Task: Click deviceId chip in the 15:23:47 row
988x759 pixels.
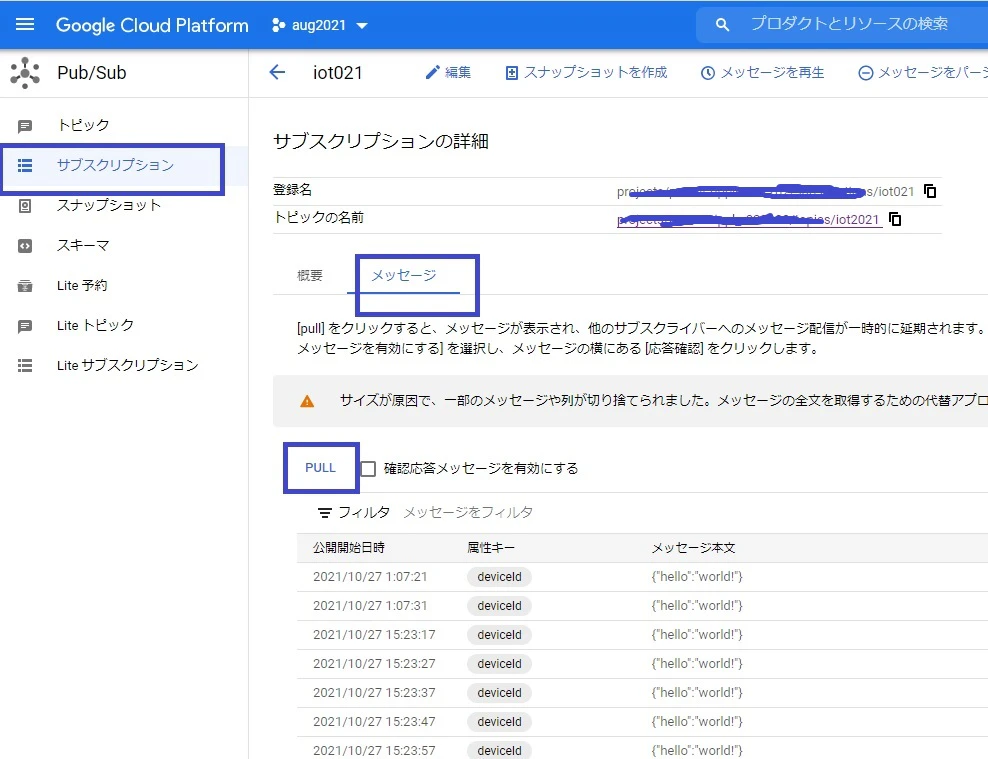Action: [499, 722]
